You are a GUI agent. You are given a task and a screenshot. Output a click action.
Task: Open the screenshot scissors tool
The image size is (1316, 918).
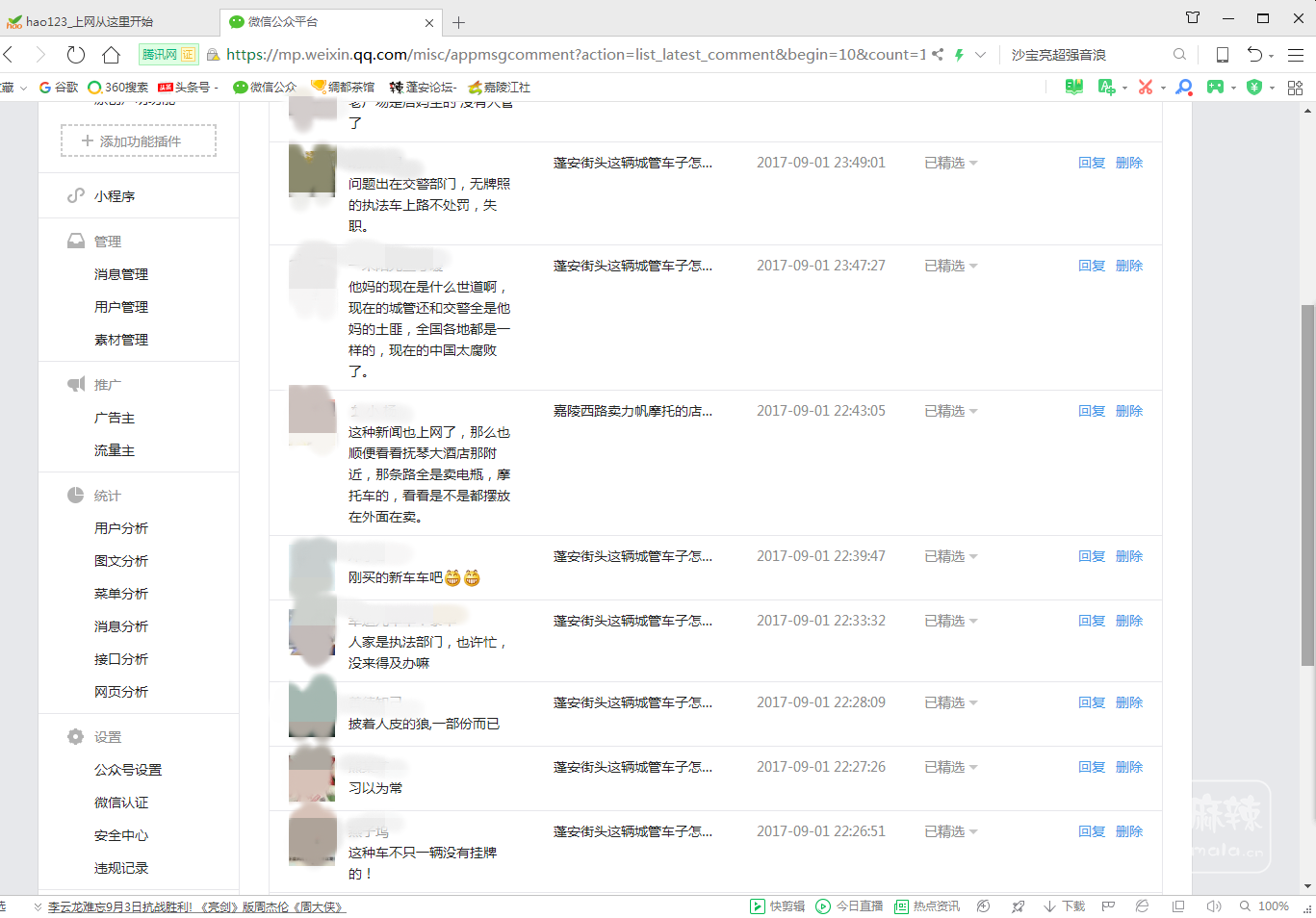click(1145, 88)
